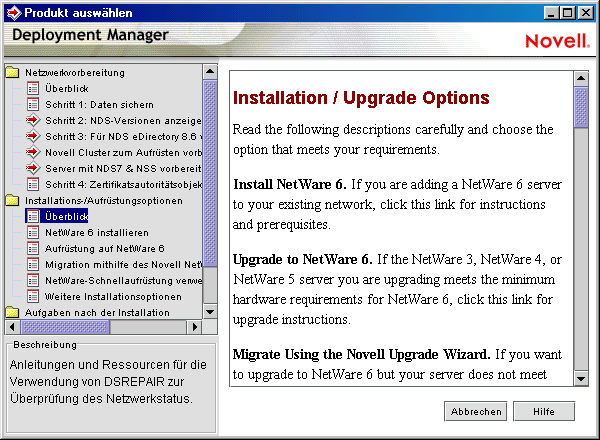Image resolution: width=600 pixels, height=440 pixels.
Task: Open Migration mithilfe des Novell NetWare item
Action: 123,265
